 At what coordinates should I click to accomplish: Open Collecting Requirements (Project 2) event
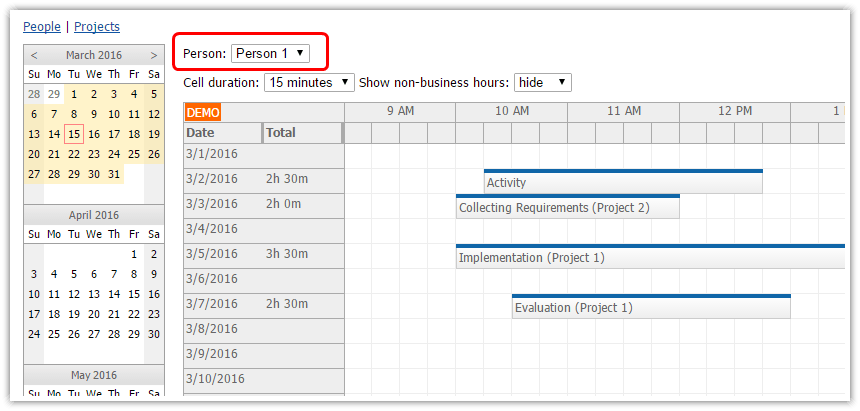[568, 207]
